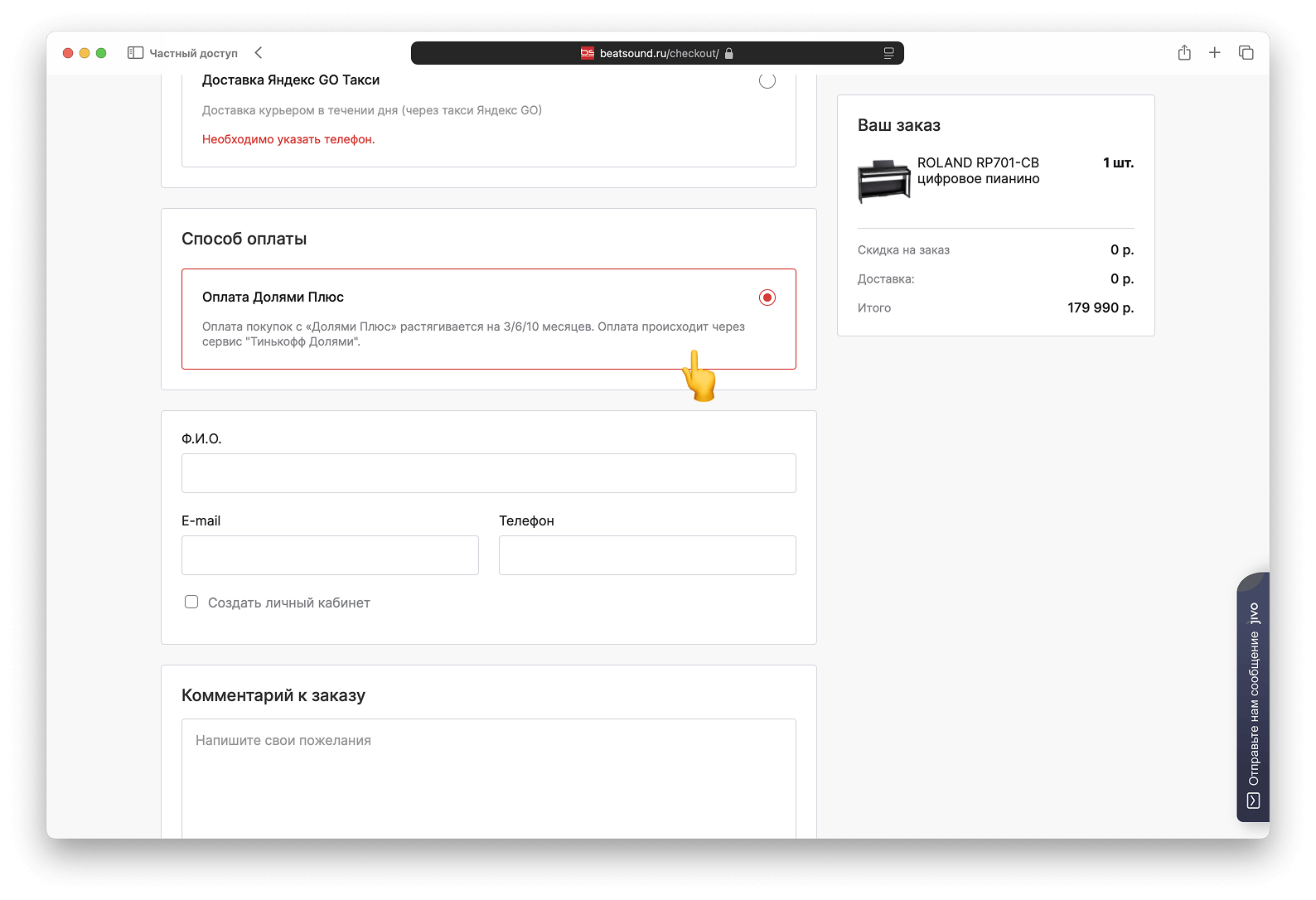Open the ROLAND RP701-CB product link
Viewport: 1316px width, 900px height.
coord(979,171)
